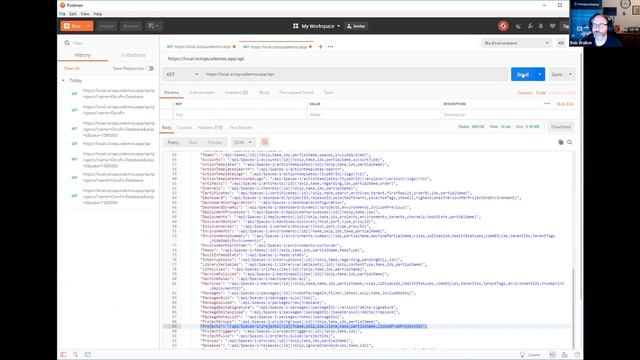This screenshot has width=640, height=360.
Task: Click the Value parameter input cell
Action: (x=374, y=115)
